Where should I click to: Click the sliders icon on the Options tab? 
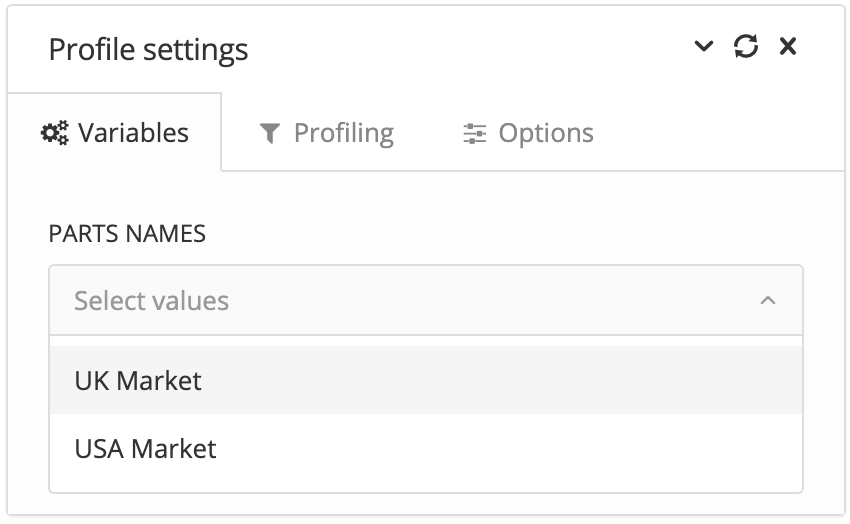(x=474, y=134)
